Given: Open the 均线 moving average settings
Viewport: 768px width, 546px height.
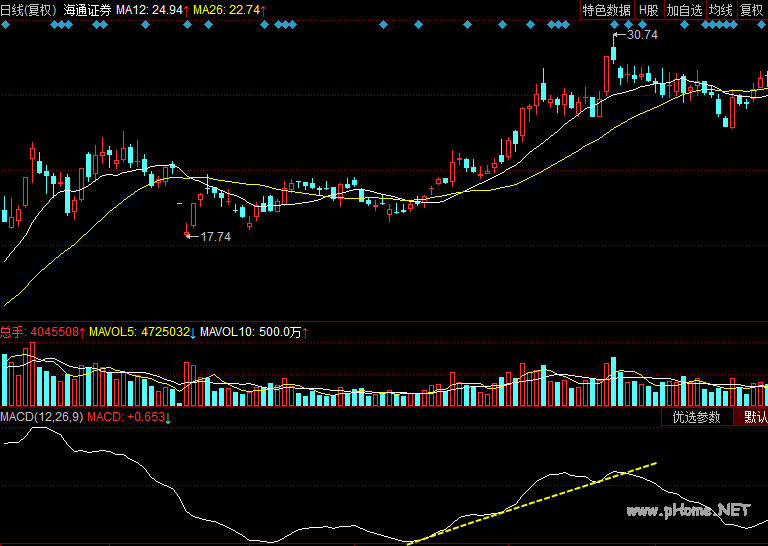Looking at the screenshot, I should (721, 10).
